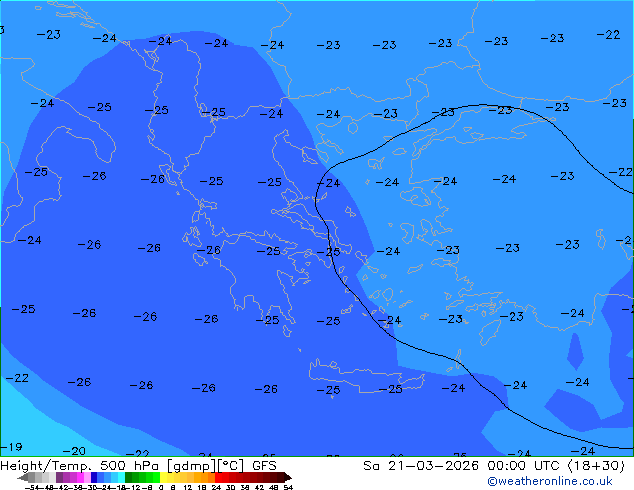Click the GFS model name in the title
Screen dimensions: 634x490
(264, 466)
